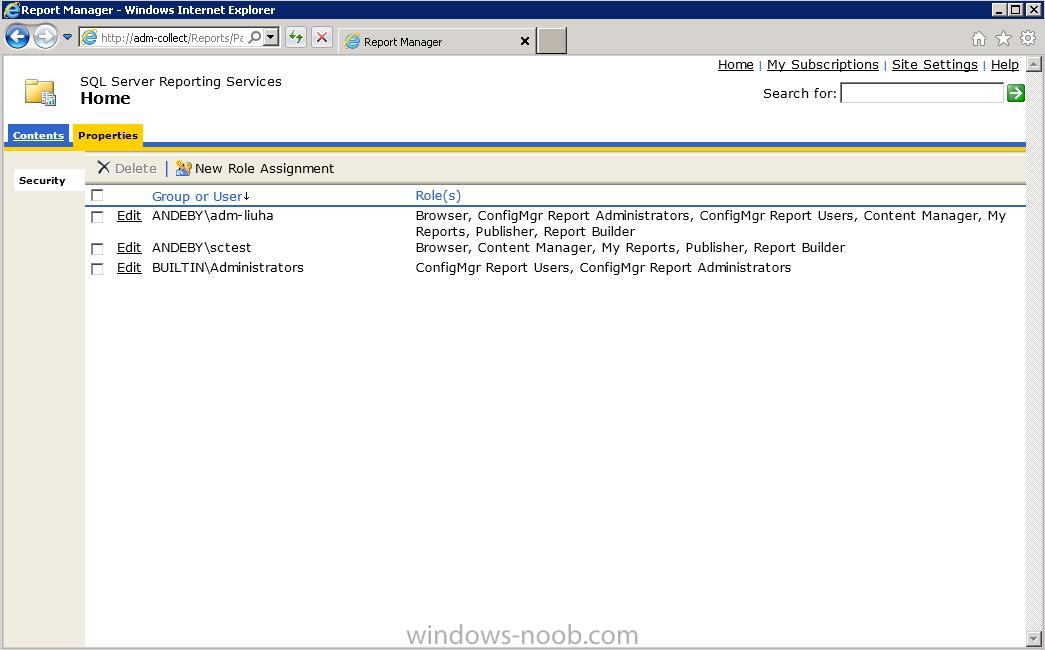This screenshot has width=1045, height=650.
Task: Click the Delete button in the toolbar
Action: click(127, 169)
